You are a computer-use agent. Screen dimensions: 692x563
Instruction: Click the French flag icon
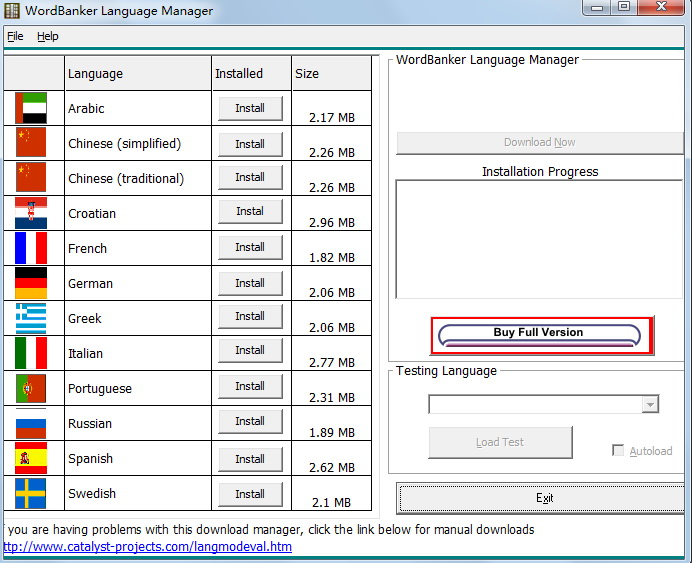pos(31,248)
